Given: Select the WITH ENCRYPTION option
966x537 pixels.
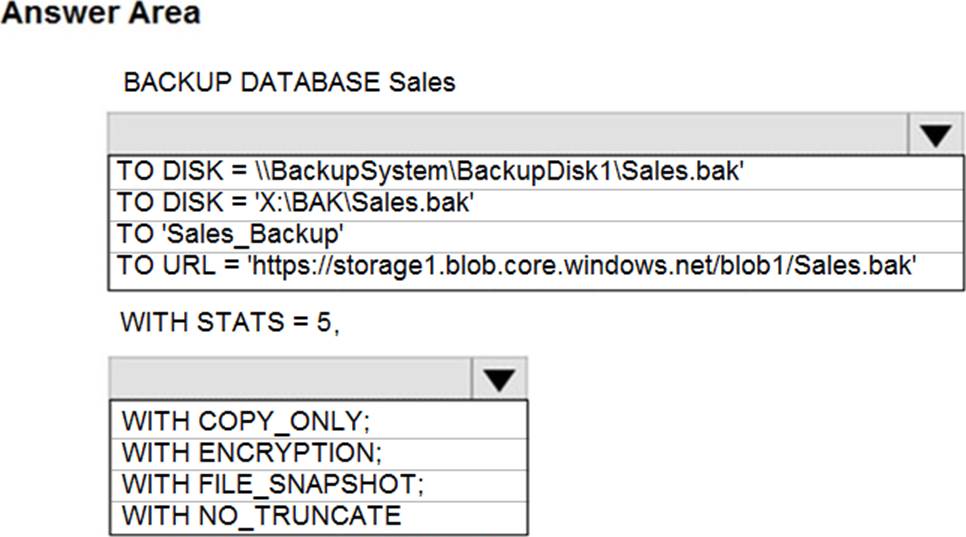Looking at the screenshot, I should pos(252,452).
